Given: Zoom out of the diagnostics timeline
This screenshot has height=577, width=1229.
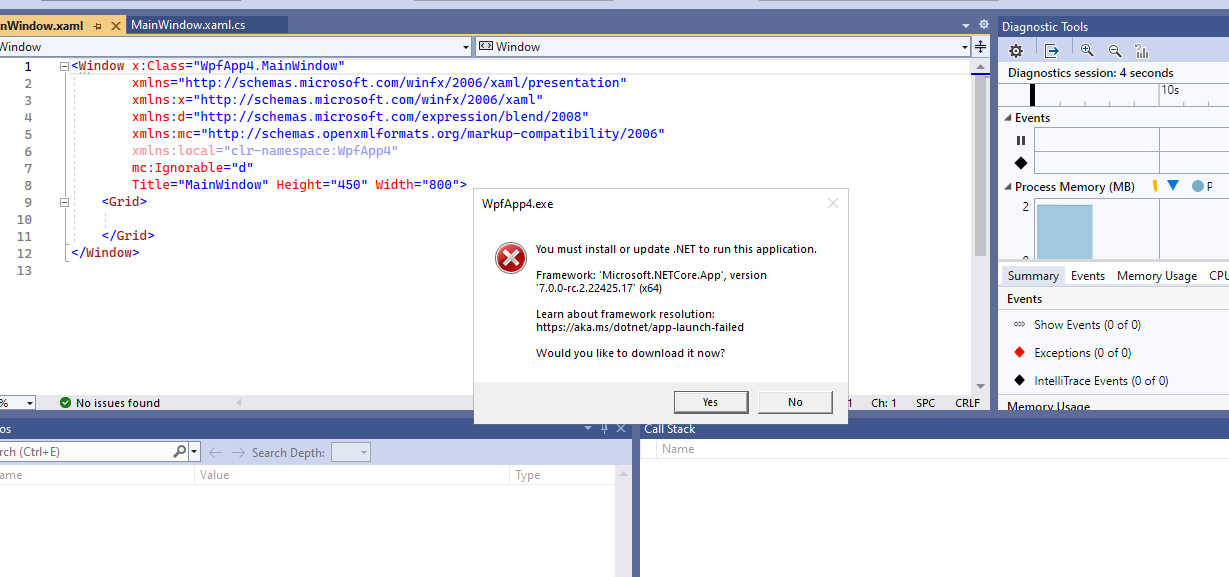Looking at the screenshot, I should click(1115, 51).
